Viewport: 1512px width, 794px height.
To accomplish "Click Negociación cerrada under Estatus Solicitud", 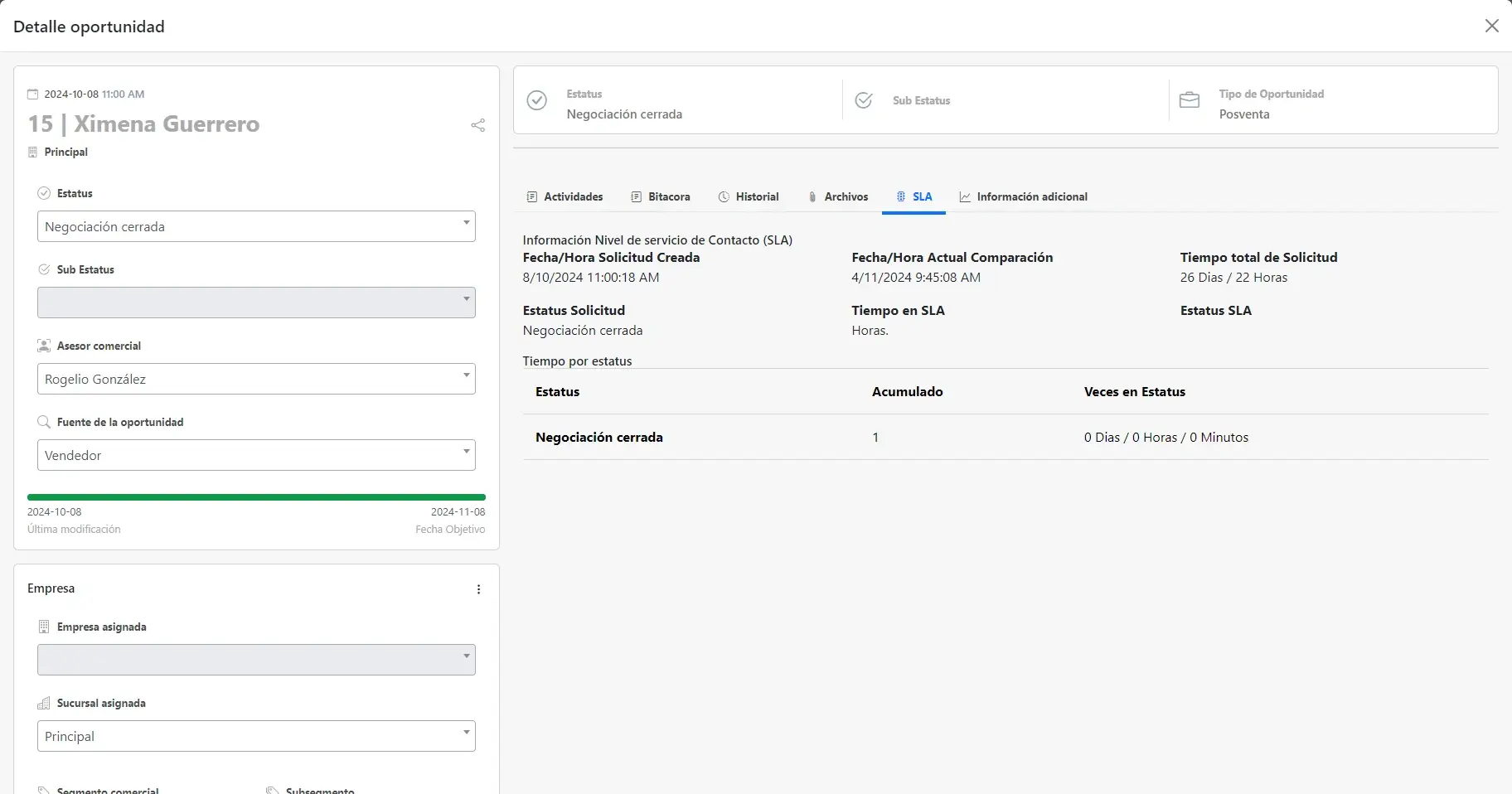I will [583, 331].
